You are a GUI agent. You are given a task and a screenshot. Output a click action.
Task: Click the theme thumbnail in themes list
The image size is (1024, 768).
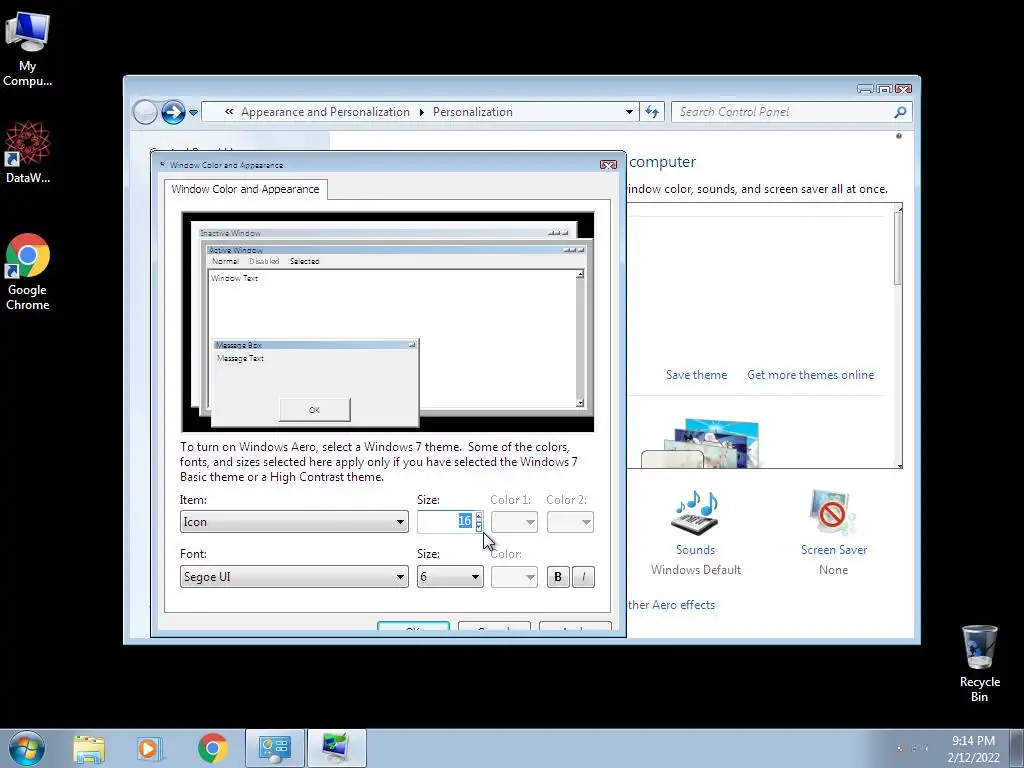pos(702,444)
